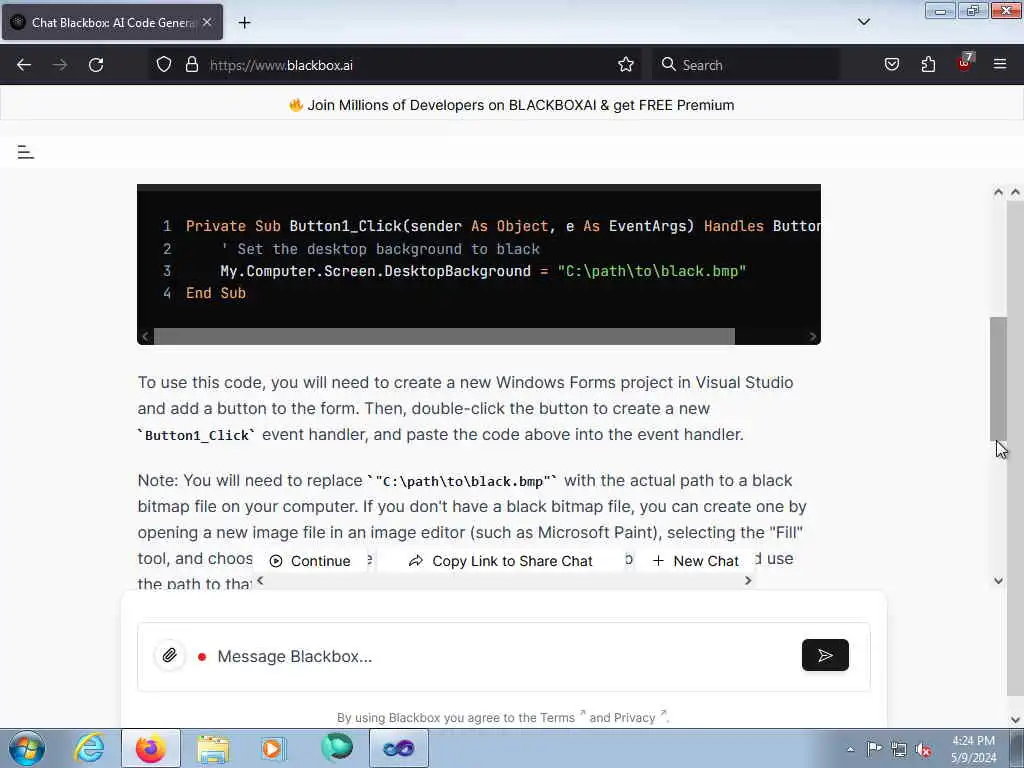
Task: Click the code block scroll right arrow
Action: pyautogui.click(x=812, y=336)
